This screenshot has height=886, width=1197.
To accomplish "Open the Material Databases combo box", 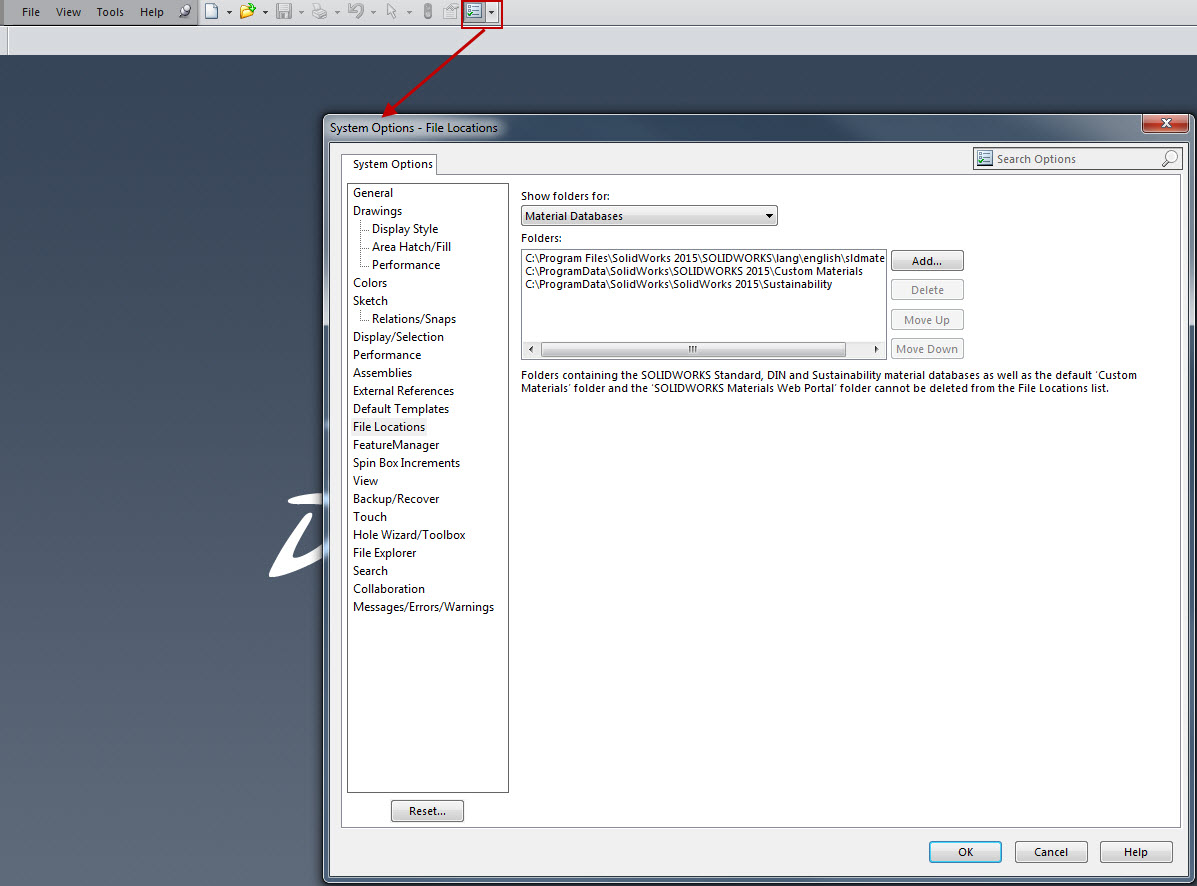I will coord(649,216).
